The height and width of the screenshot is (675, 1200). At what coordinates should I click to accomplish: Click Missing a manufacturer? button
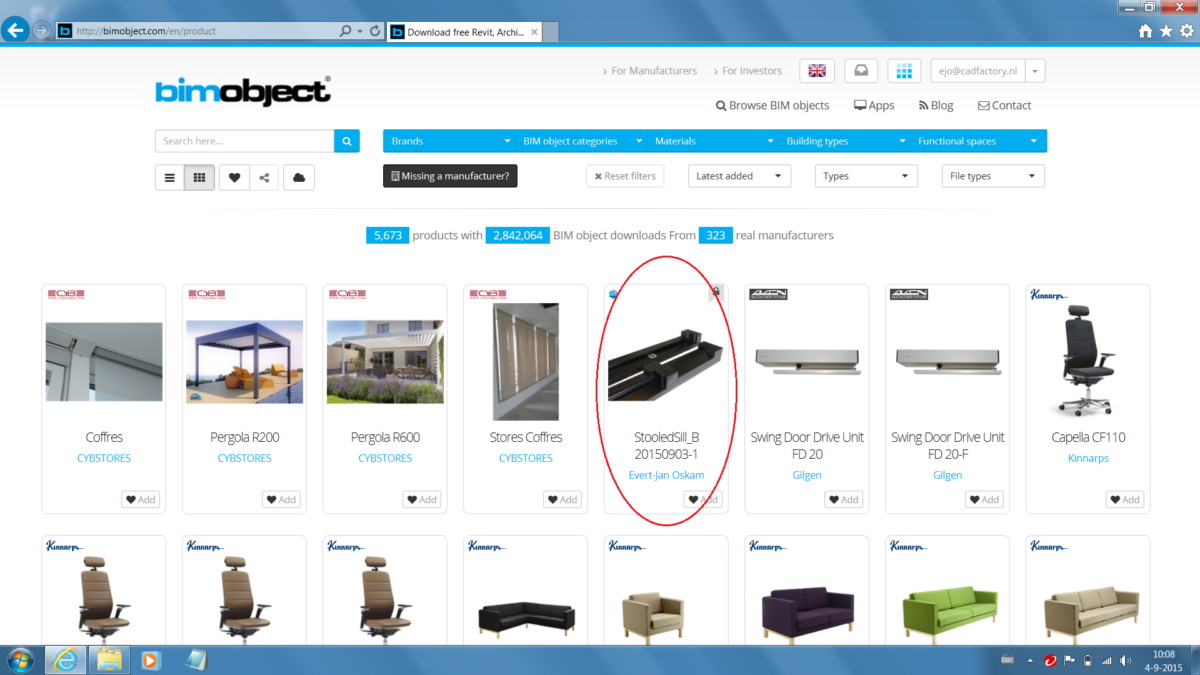450,176
